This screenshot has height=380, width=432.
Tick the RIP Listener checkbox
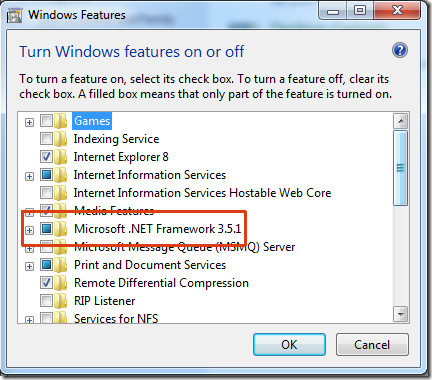[x=46, y=300]
